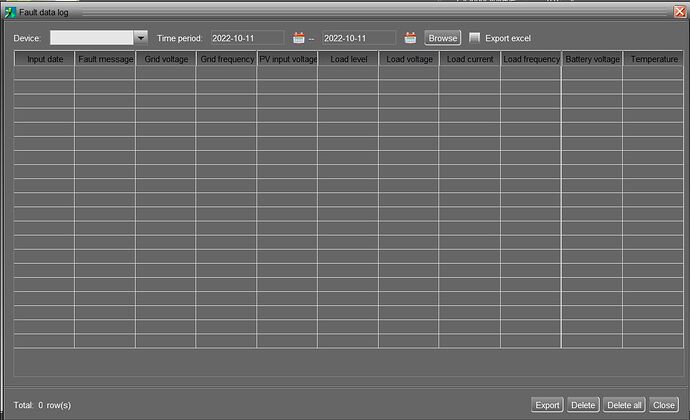
Task: Click the Close button at bottom
Action: pos(664,405)
